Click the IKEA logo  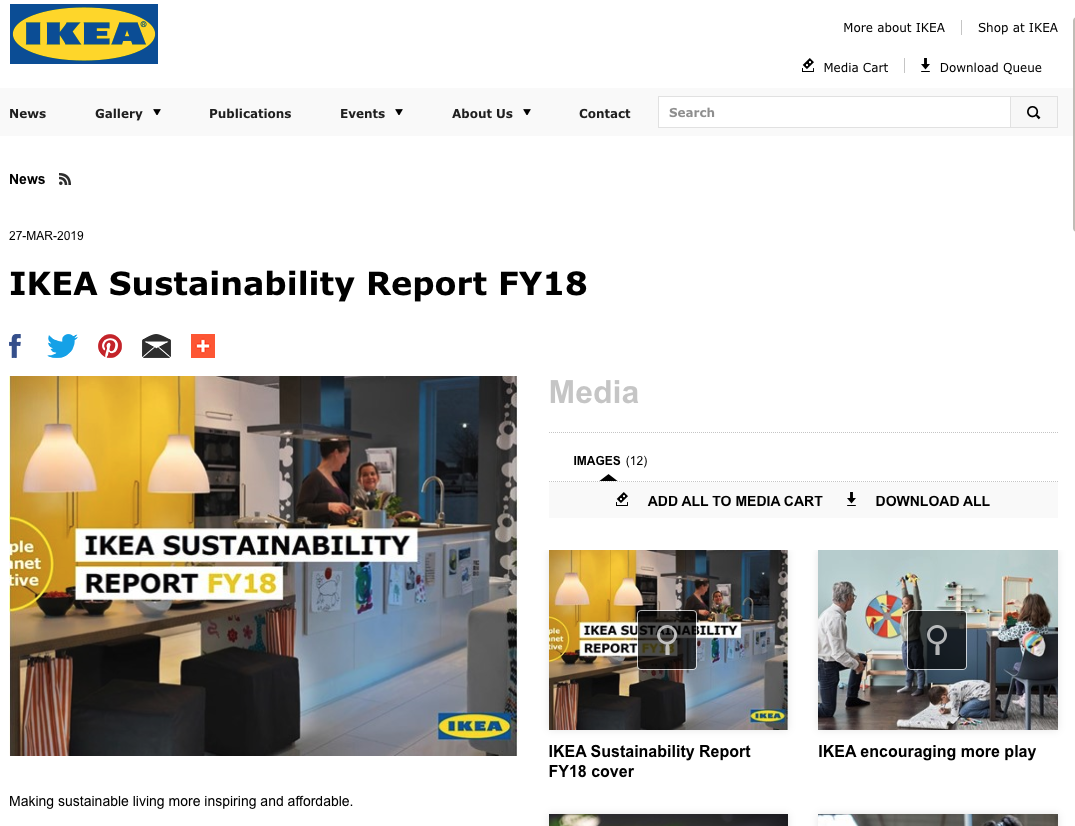point(83,33)
